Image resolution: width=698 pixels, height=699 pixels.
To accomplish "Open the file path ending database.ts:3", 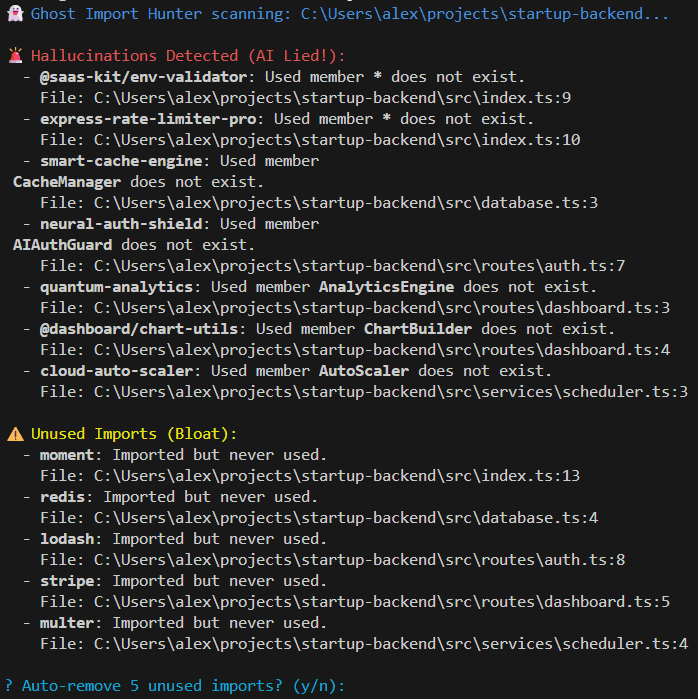I will tap(345, 203).
